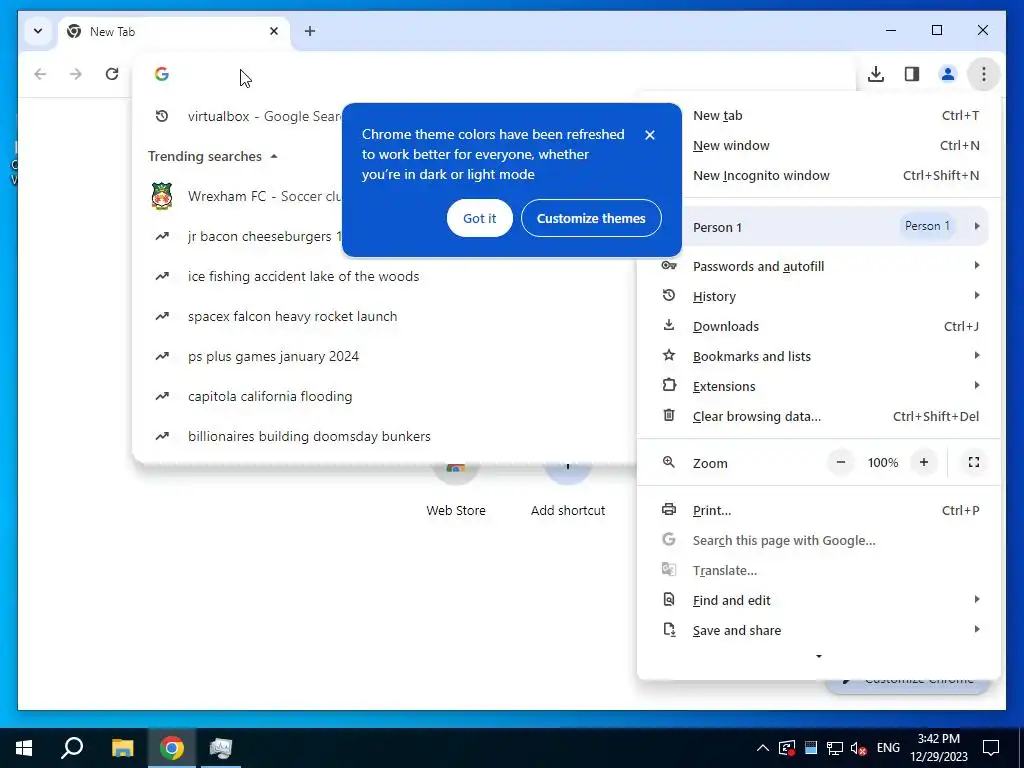Open the Windows Start menu

pos(24,748)
